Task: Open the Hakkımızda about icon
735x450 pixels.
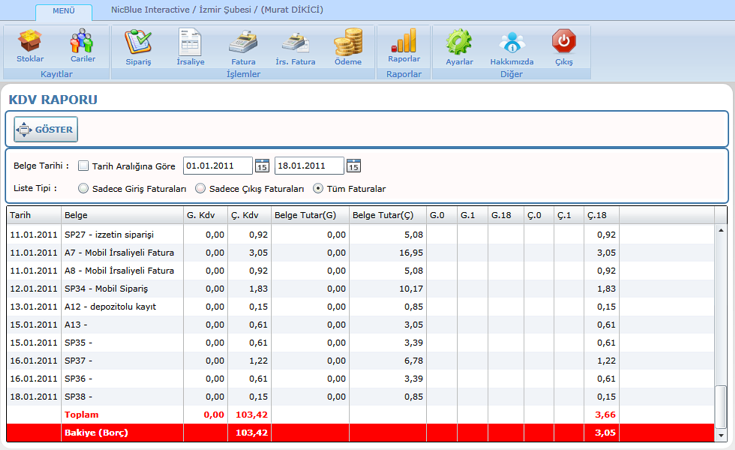Action: [511, 45]
